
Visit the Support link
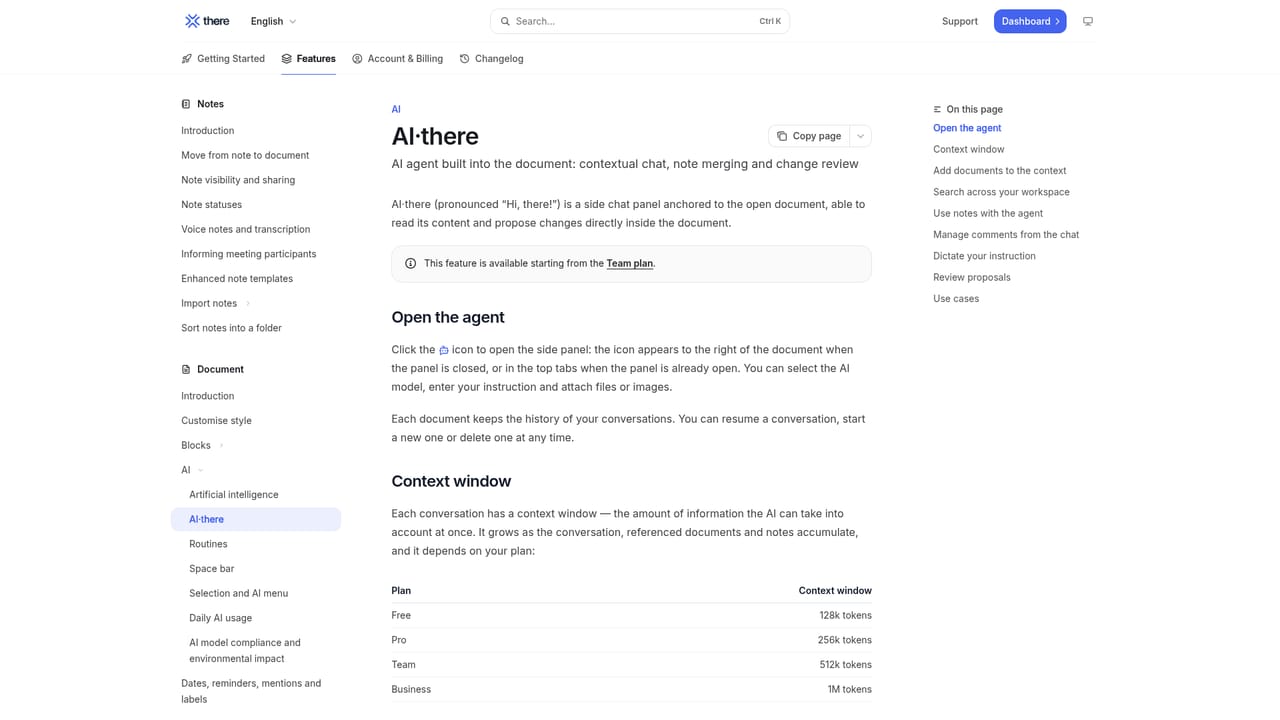[x=960, y=21]
